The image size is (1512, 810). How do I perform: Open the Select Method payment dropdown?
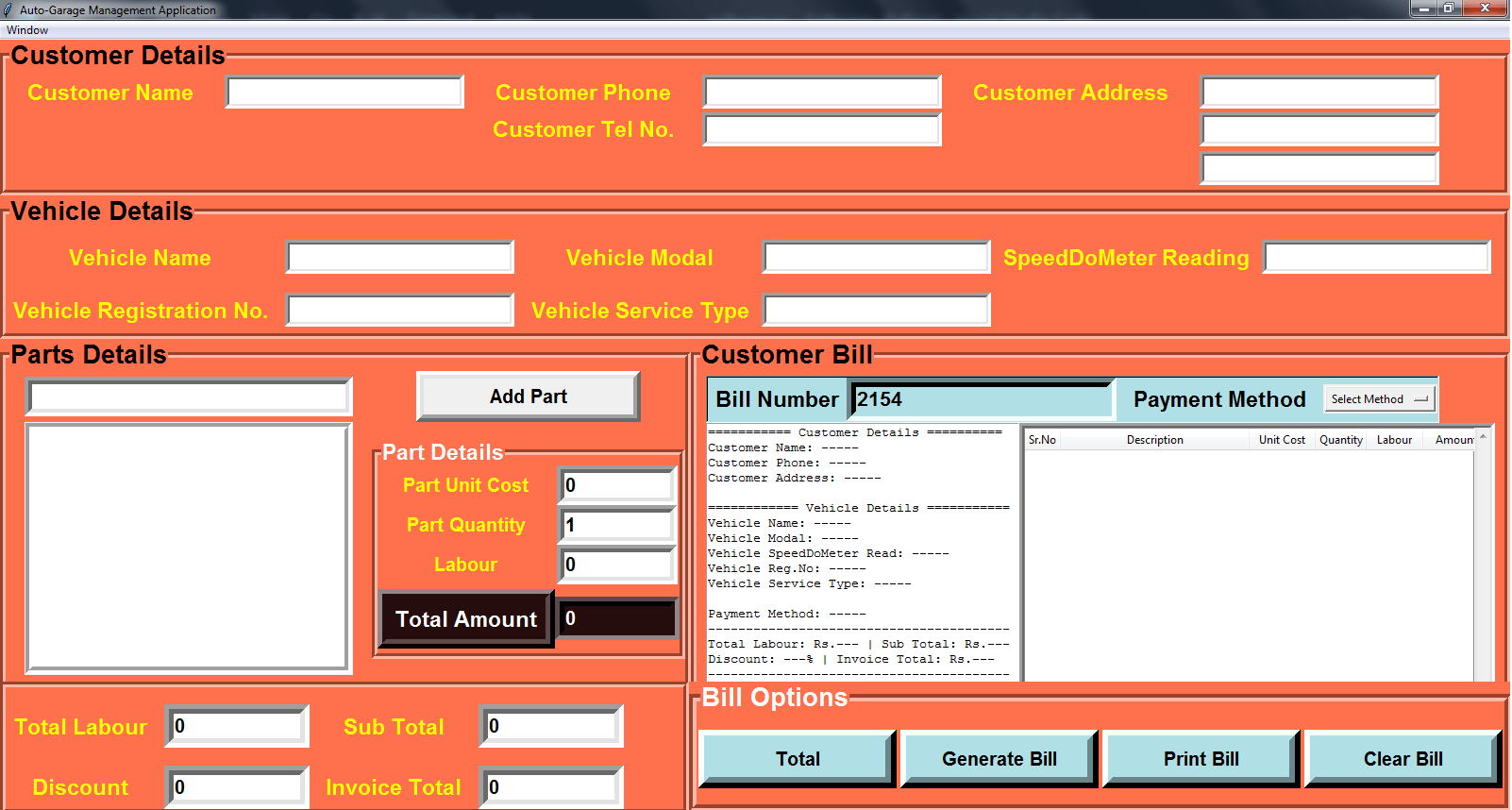click(1380, 399)
